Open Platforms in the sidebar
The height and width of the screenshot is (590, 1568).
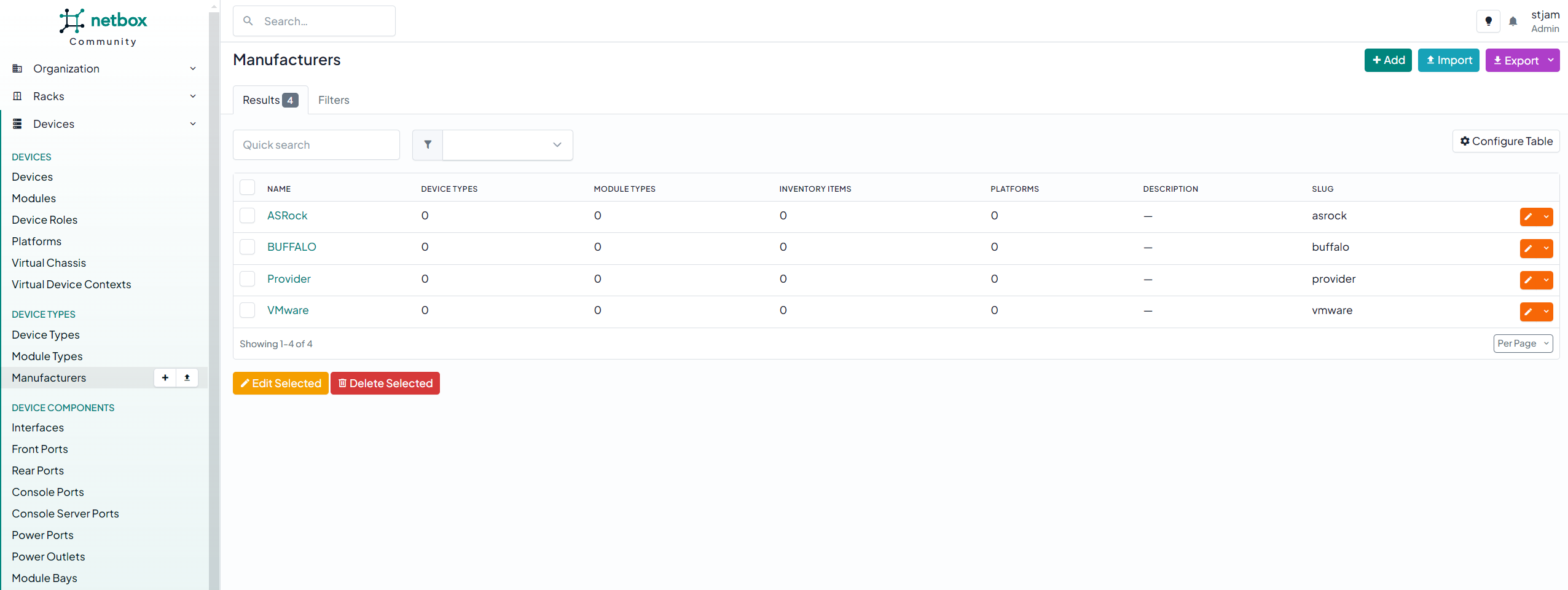tap(36, 242)
